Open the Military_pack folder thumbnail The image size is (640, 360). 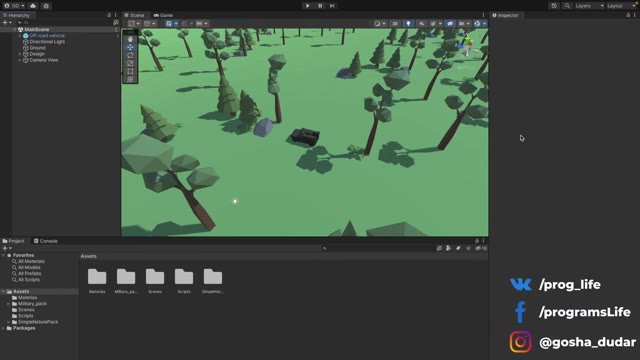pyautogui.click(x=126, y=281)
